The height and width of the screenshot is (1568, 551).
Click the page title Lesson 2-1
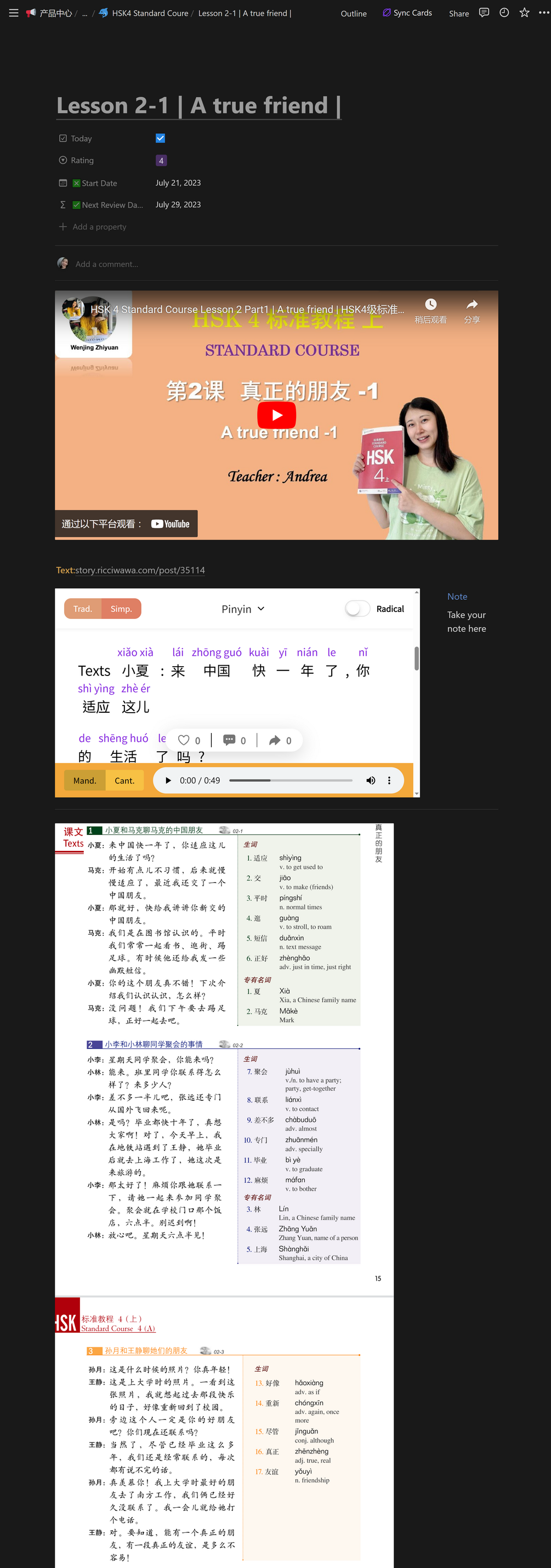[x=198, y=105]
